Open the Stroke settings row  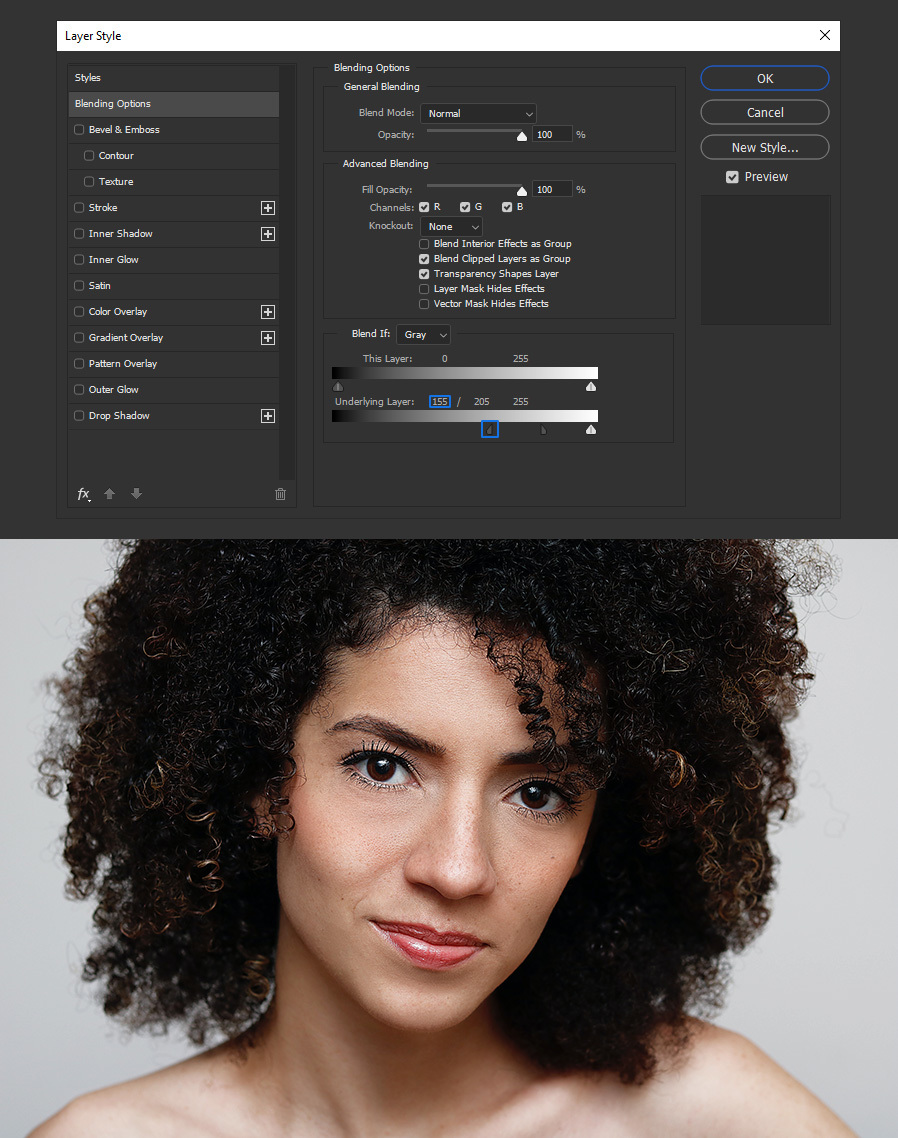coord(174,208)
